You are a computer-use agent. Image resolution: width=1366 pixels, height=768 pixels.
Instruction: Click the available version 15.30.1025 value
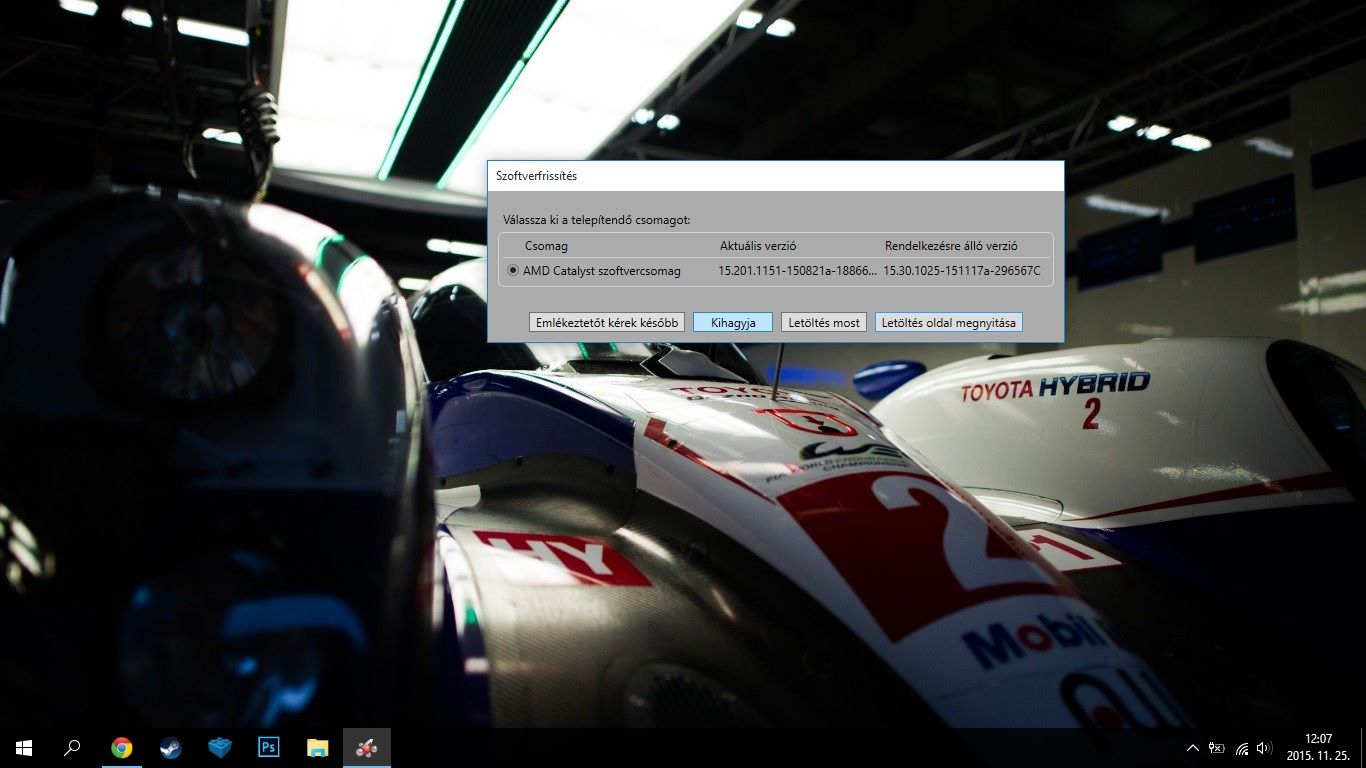point(962,270)
